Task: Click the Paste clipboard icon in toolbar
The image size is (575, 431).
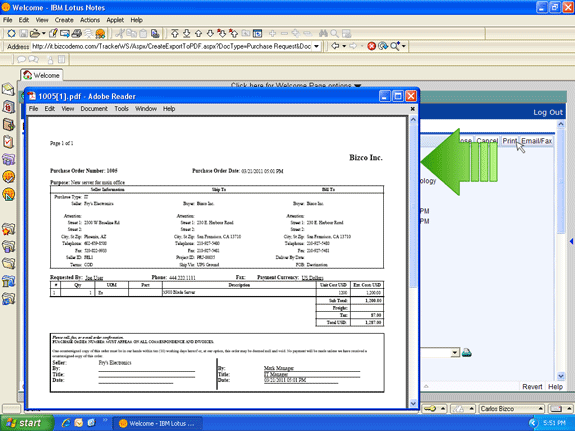Action: click(x=143, y=34)
